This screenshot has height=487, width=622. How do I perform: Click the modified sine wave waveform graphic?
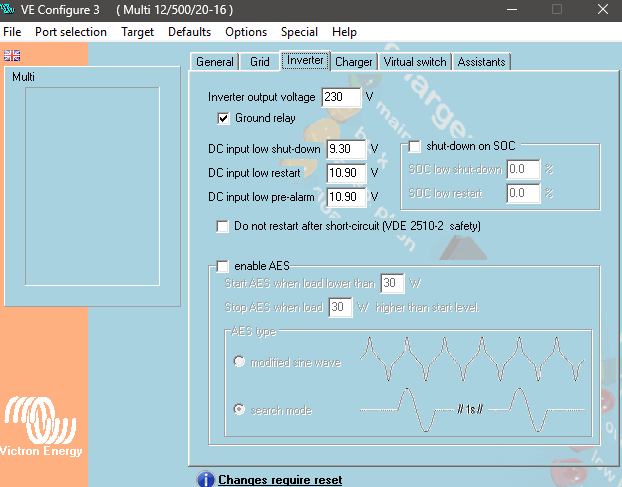(x=472, y=359)
